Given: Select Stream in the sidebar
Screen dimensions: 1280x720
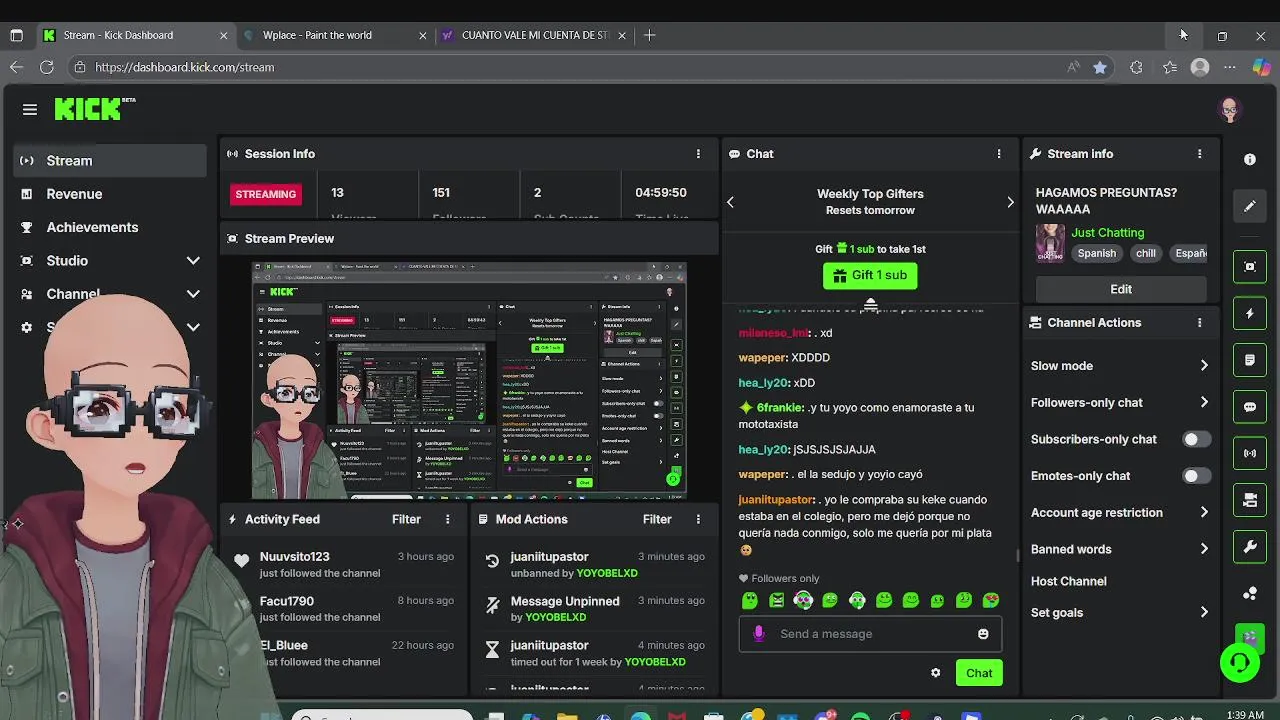Looking at the screenshot, I should (110, 160).
